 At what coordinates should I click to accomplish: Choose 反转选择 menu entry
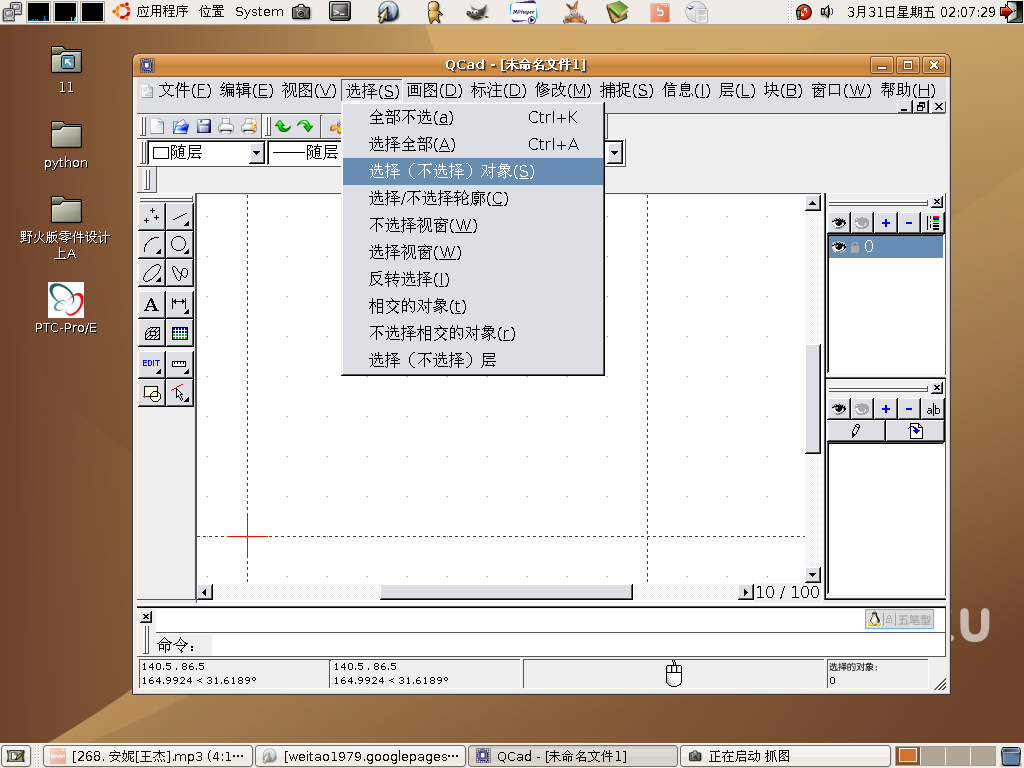[x=473, y=279]
